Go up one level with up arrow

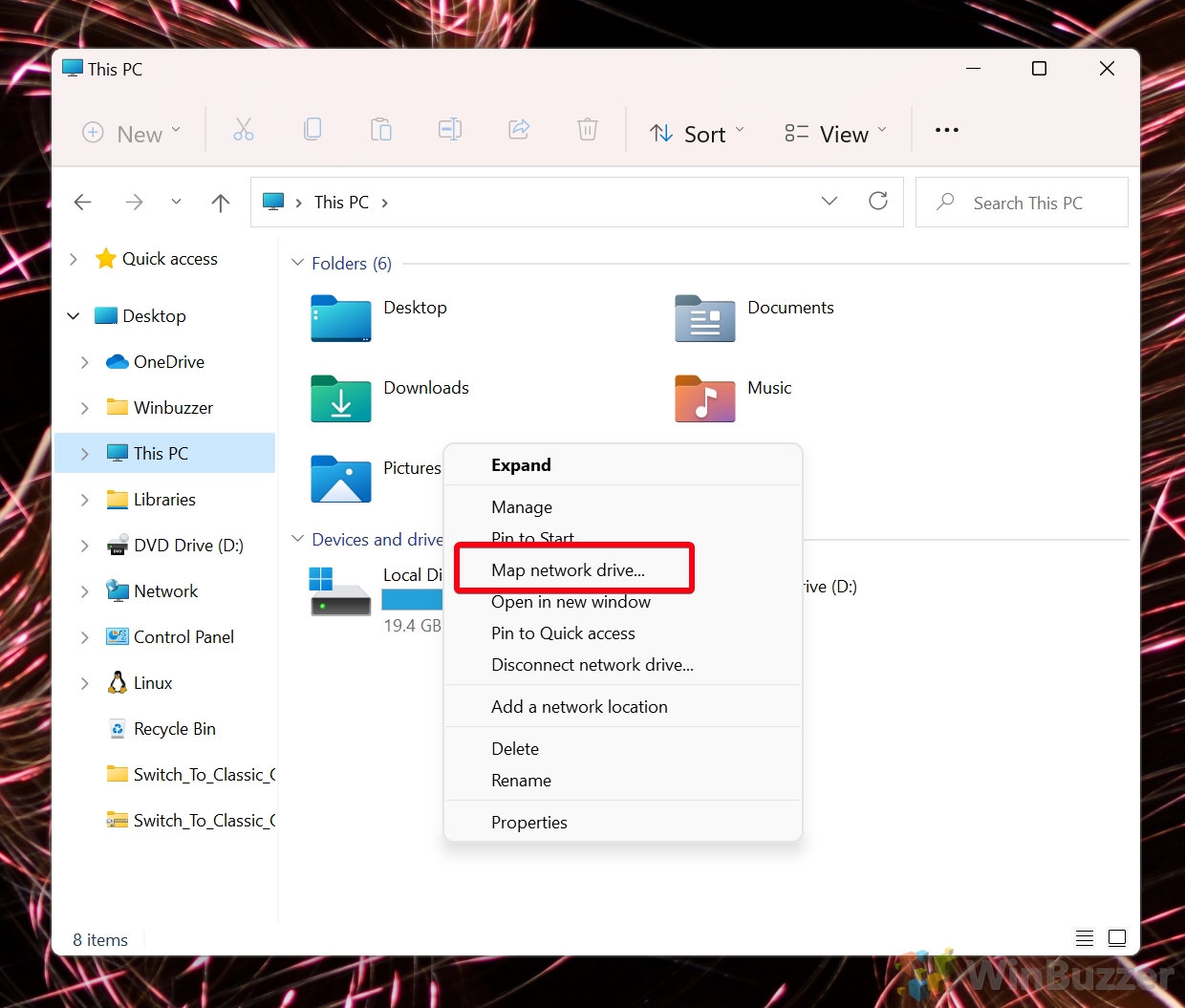tap(221, 202)
